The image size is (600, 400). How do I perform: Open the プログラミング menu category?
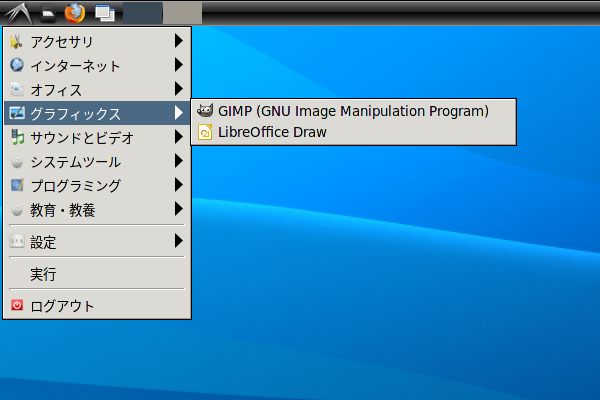click(x=97, y=185)
